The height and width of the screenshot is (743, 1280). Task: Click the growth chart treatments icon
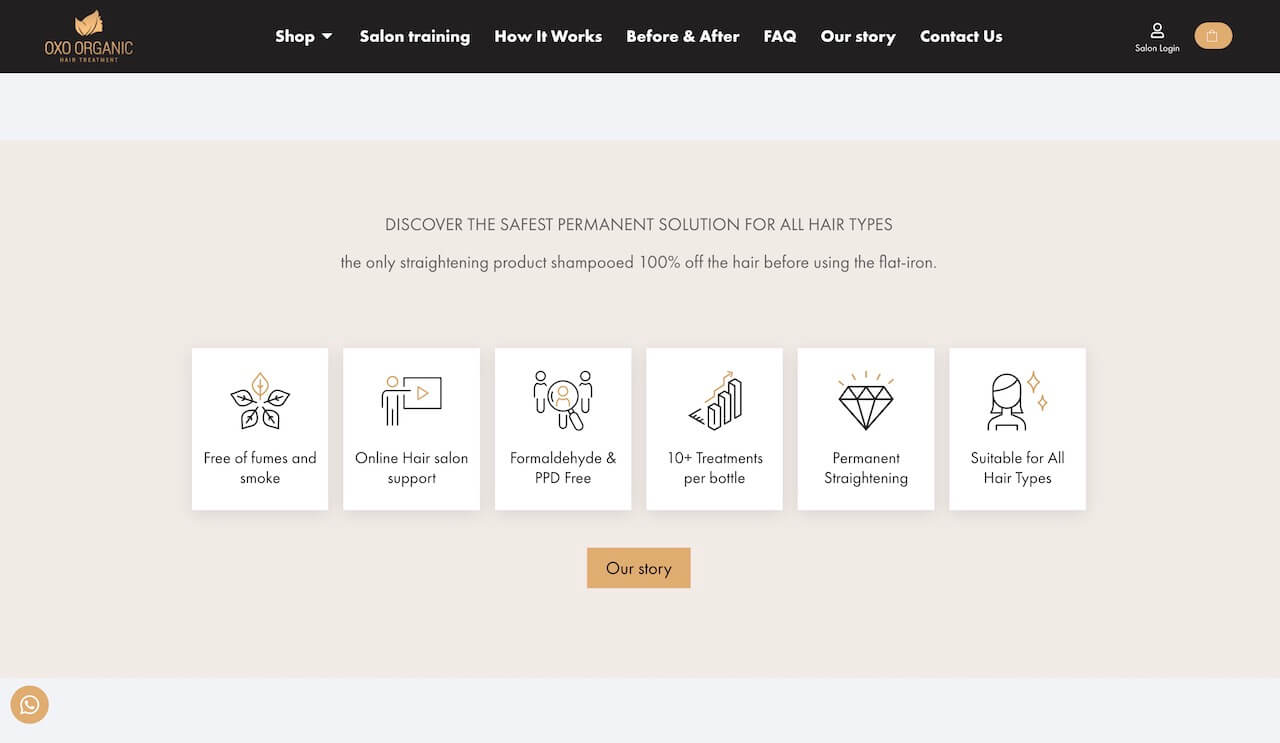click(x=714, y=401)
